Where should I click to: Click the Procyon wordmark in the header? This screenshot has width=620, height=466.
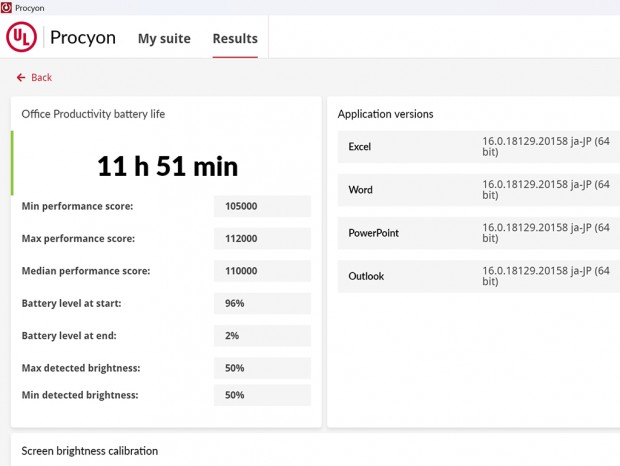pos(83,38)
